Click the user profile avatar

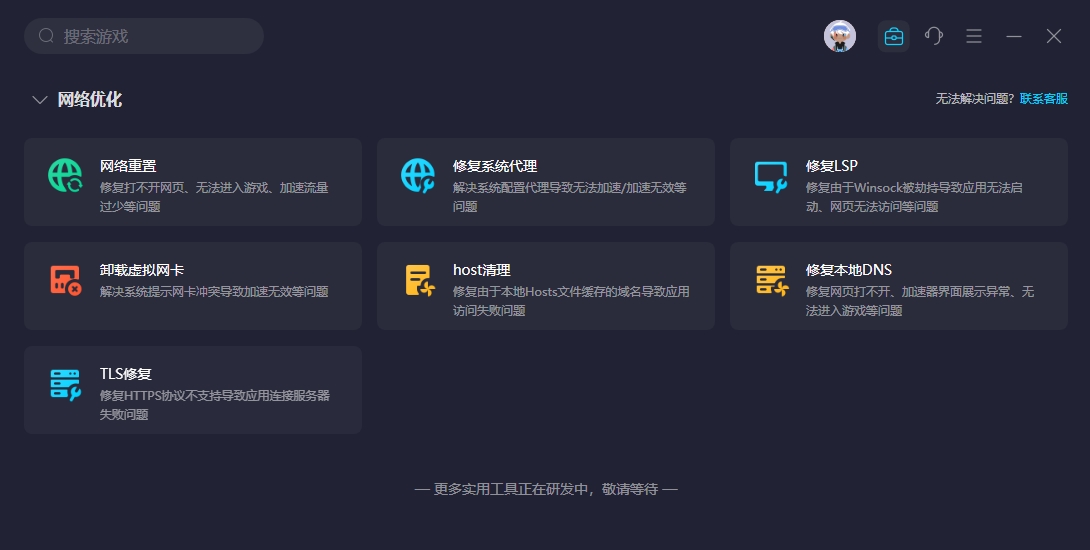click(x=840, y=36)
